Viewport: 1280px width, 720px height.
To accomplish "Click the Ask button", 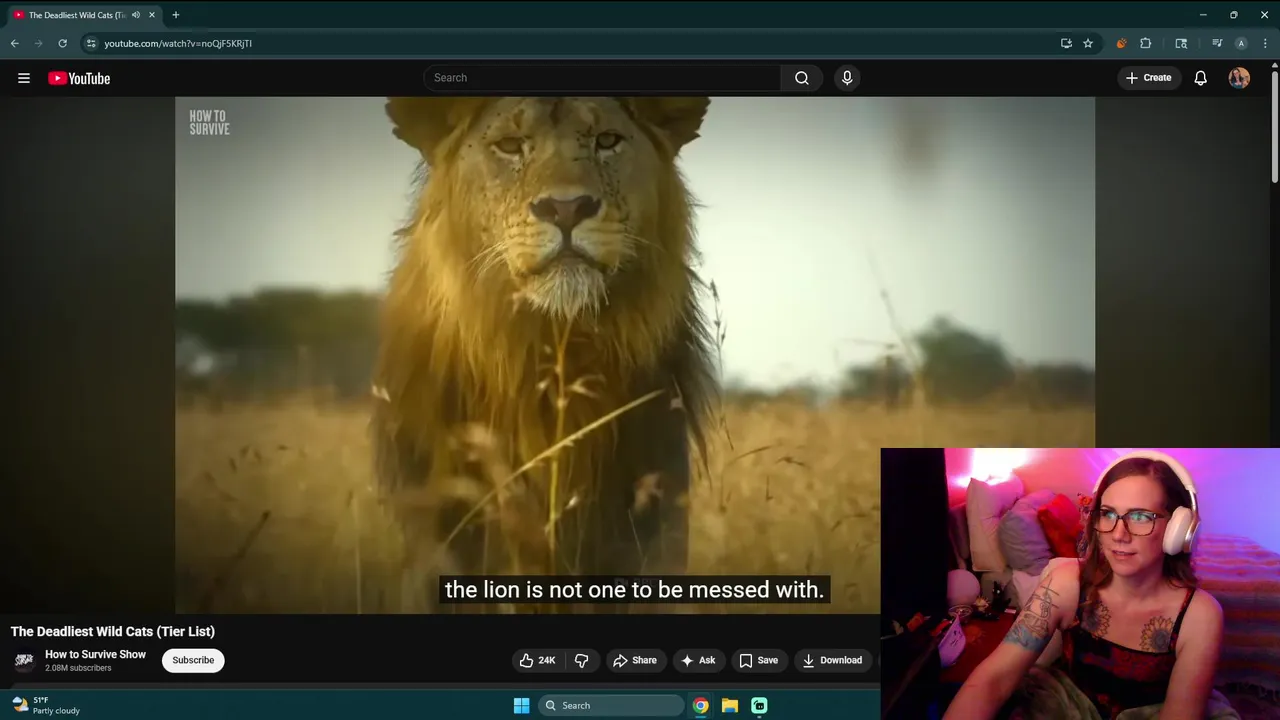I will click(697, 660).
